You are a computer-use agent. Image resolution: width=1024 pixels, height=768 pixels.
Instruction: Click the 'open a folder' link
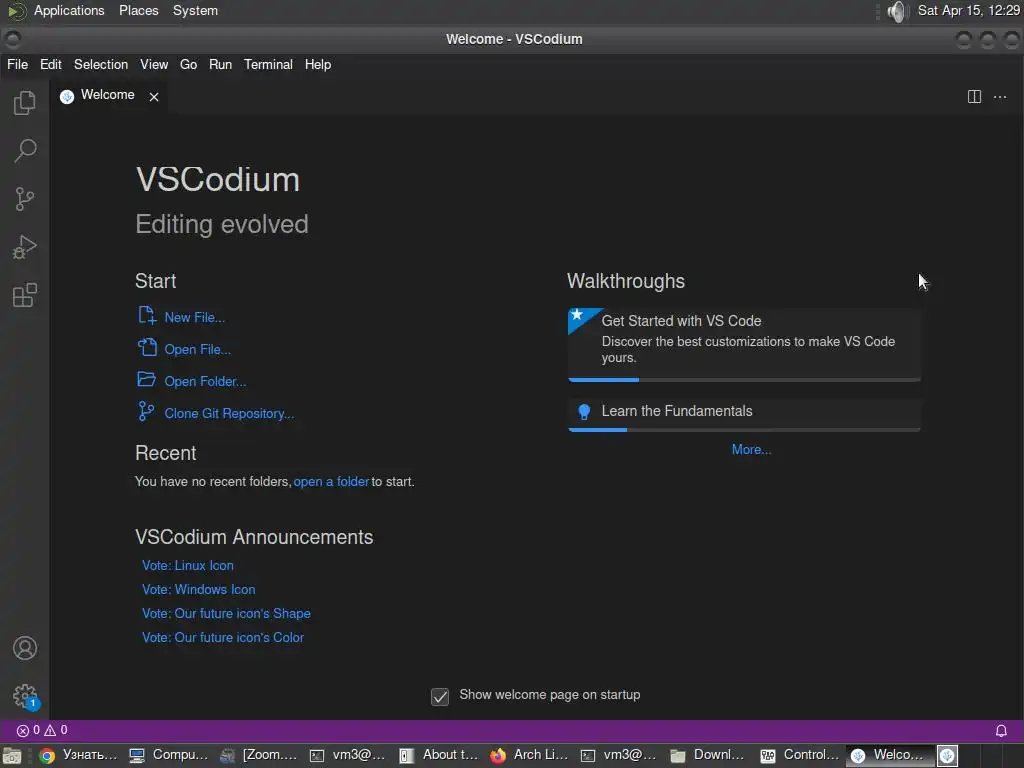[331, 481]
